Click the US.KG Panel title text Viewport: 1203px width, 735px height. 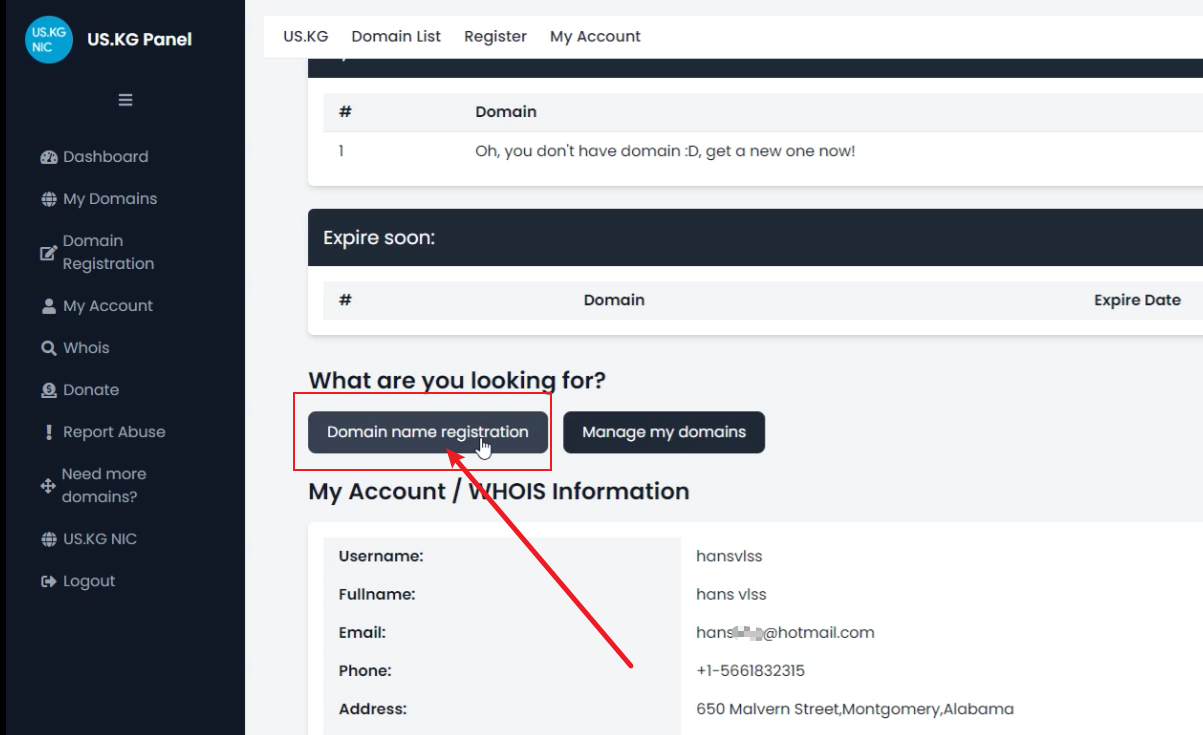click(x=139, y=40)
